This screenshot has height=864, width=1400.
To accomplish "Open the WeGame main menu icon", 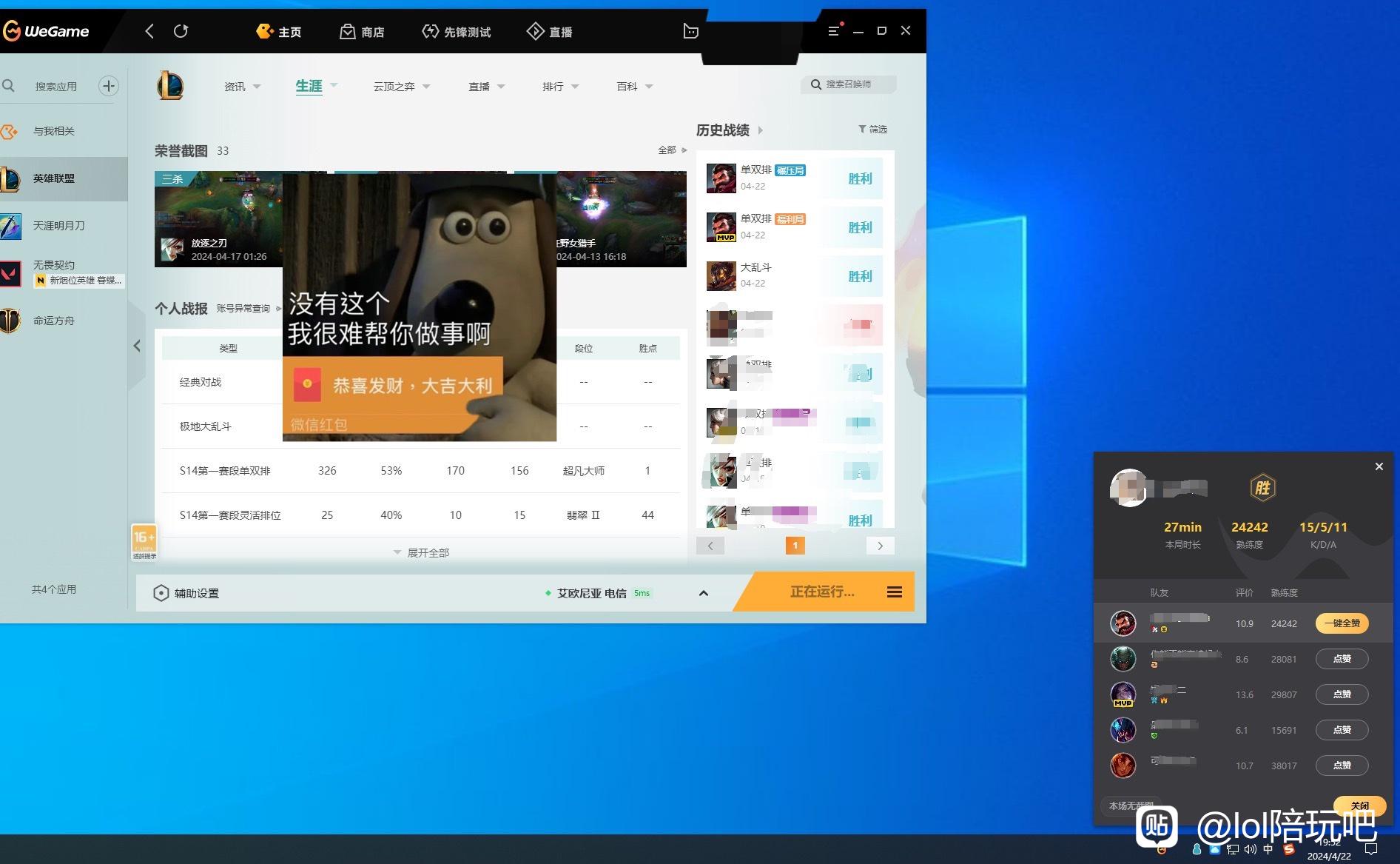I will [x=835, y=30].
